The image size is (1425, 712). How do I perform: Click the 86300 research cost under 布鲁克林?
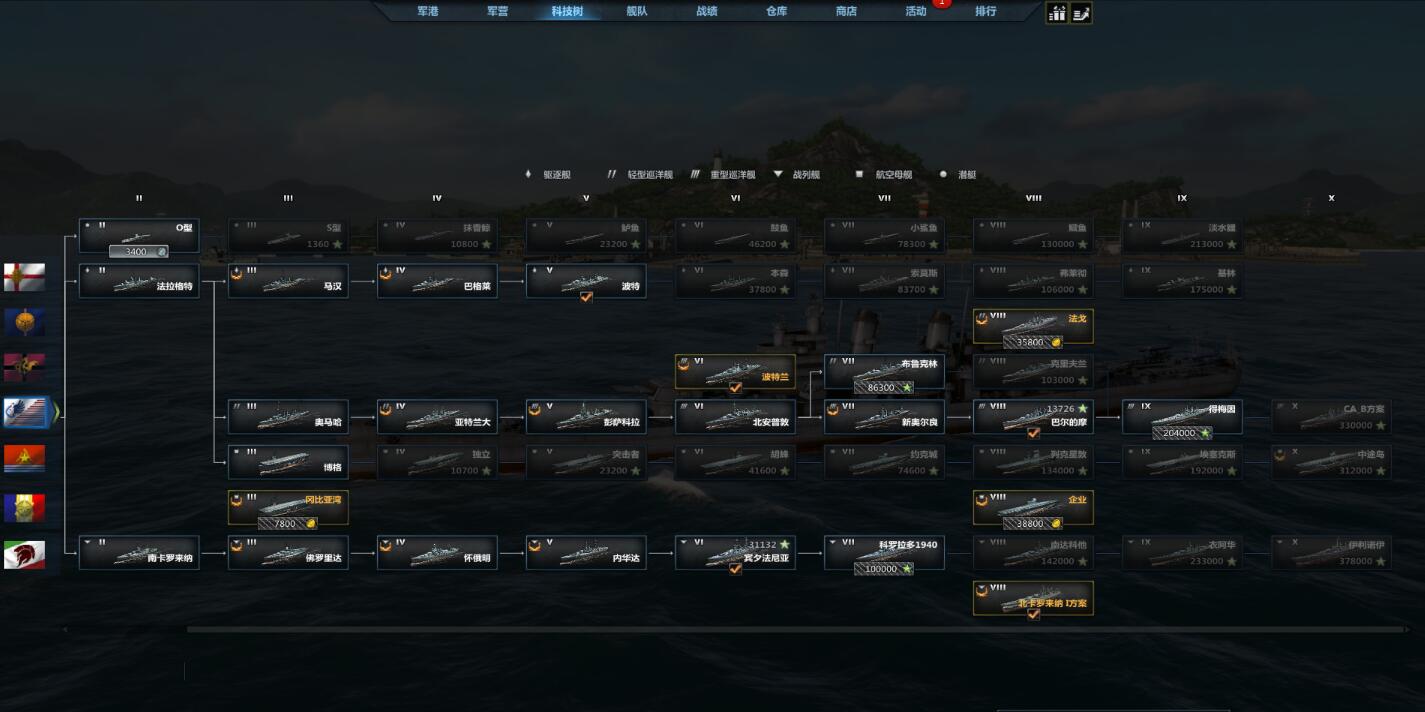click(x=884, y=387)
